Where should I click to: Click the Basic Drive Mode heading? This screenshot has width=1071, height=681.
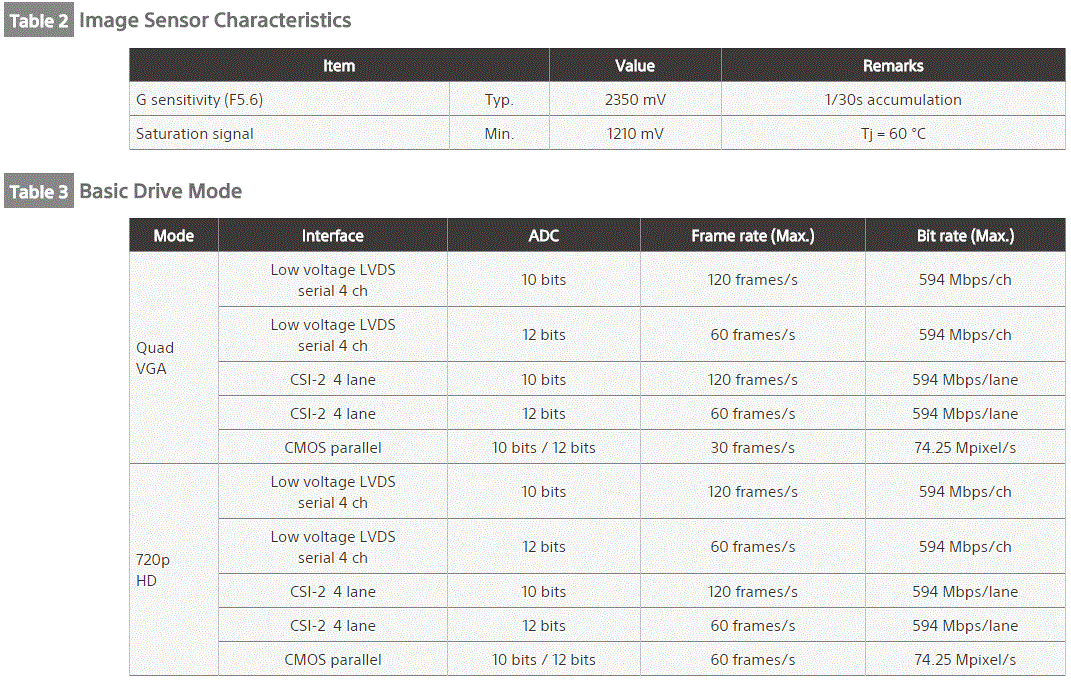coord(160,191)
